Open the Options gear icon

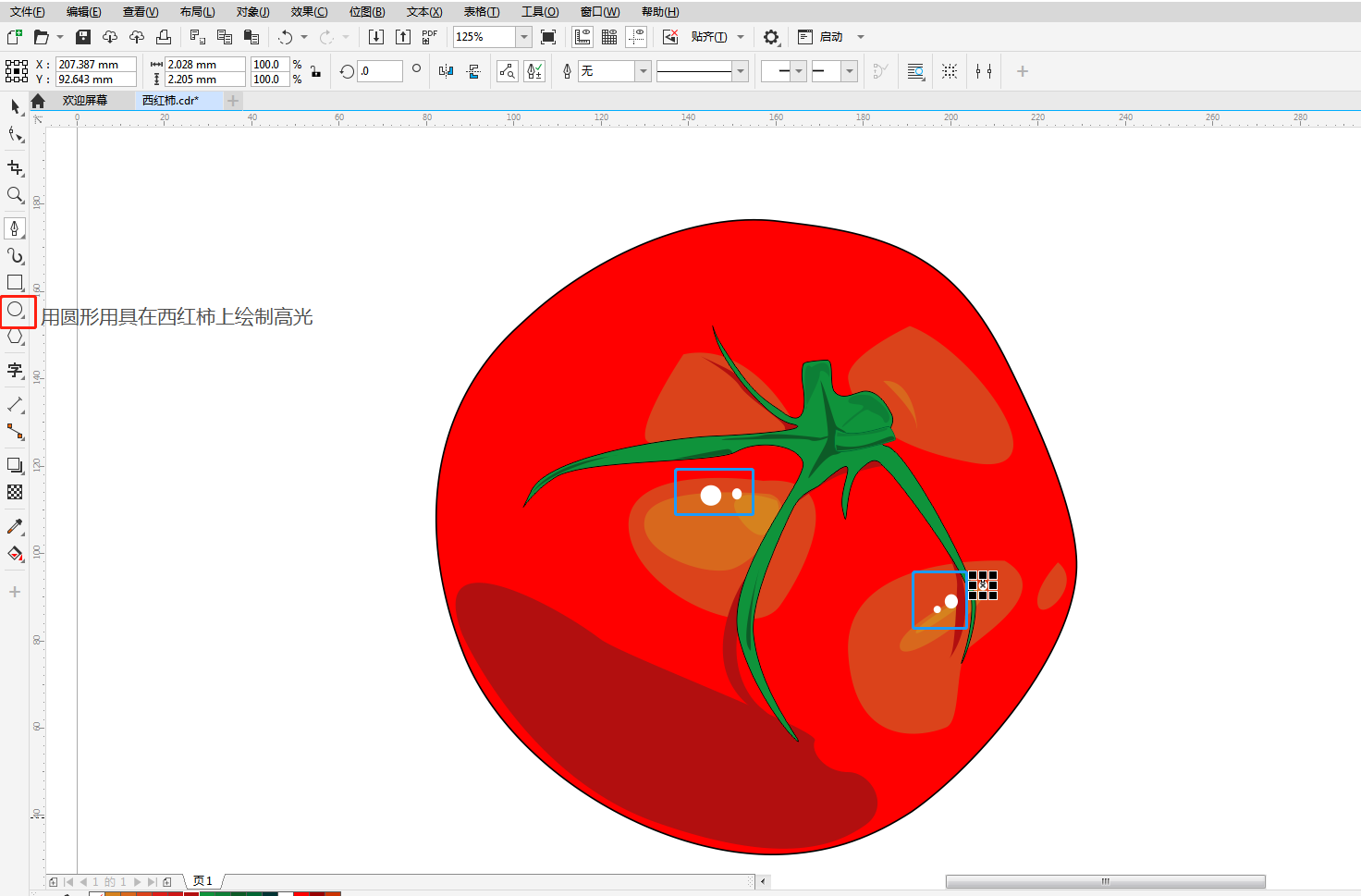click(x=771, y=37)
